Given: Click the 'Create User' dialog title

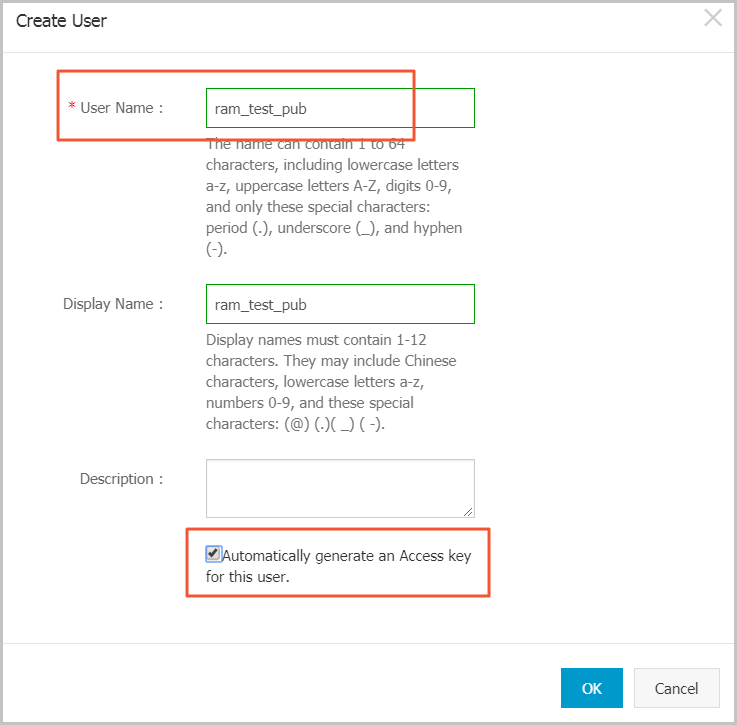Looking at the screenshot, I should [x=61, y=21].
